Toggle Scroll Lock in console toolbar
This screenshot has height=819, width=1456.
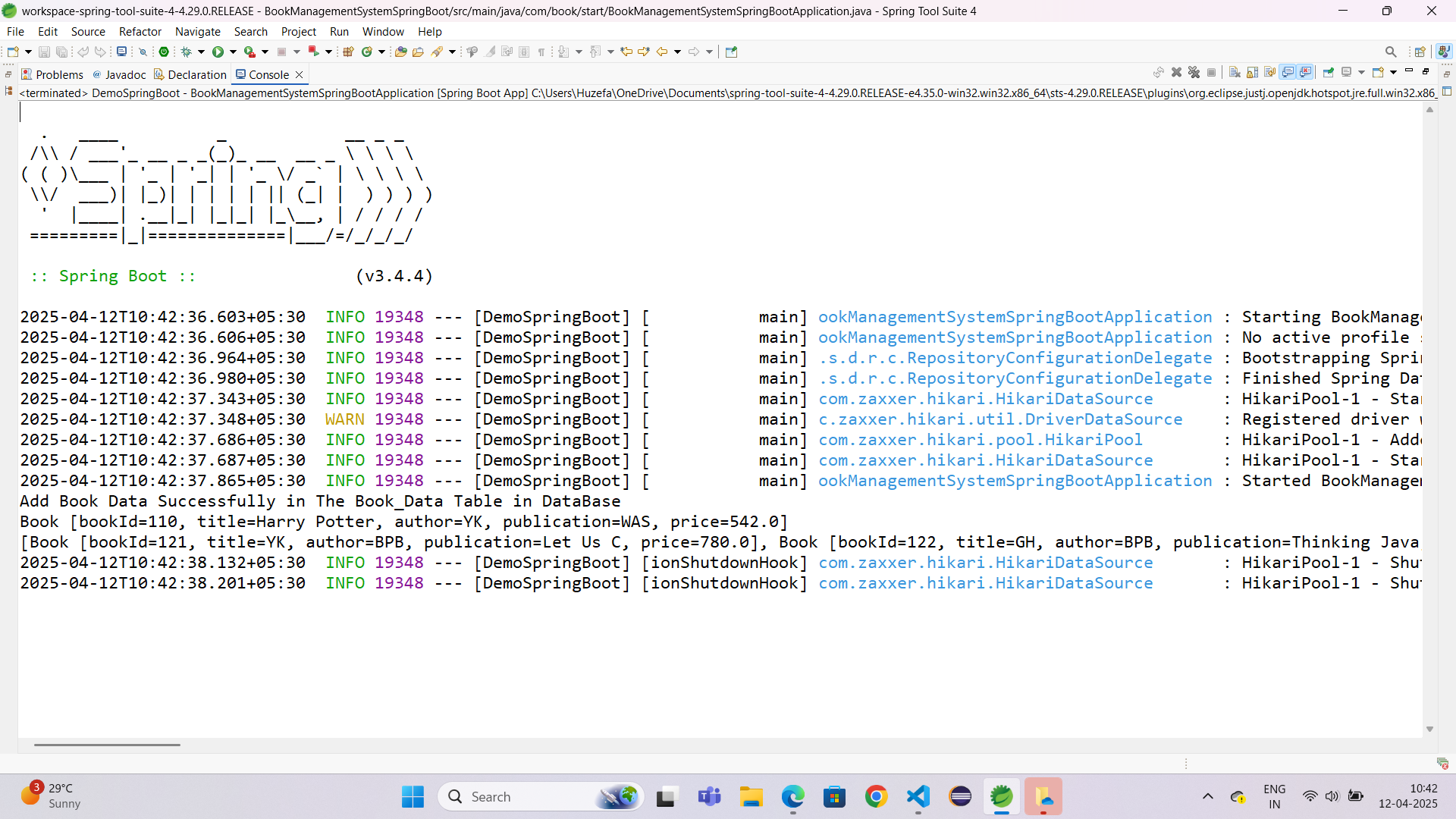click(1252, 72)
